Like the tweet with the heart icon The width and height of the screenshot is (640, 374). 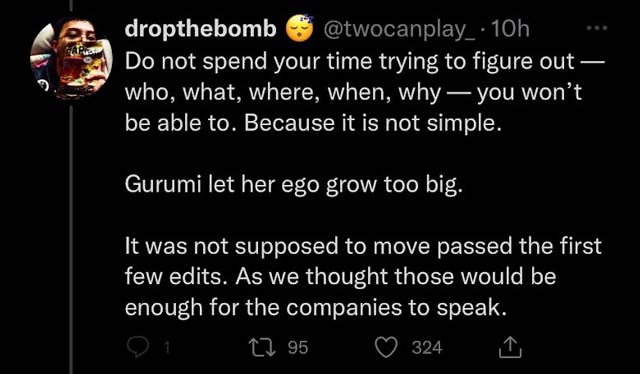(x=386, y=347)
